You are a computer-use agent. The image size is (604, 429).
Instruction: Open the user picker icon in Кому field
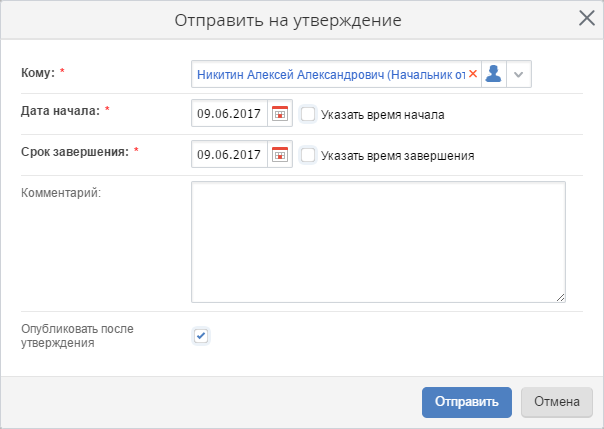click(x=493, y=74)
